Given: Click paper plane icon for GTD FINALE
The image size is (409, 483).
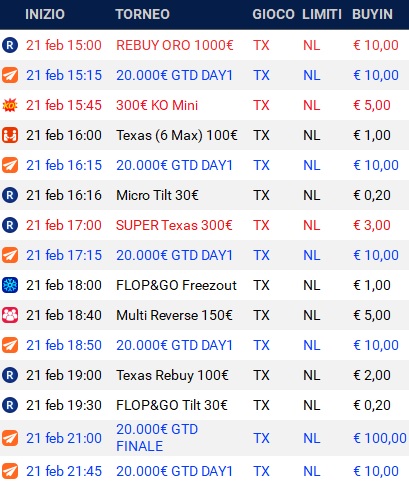Looking at the screenshot, I should click(x=10, y=438).
